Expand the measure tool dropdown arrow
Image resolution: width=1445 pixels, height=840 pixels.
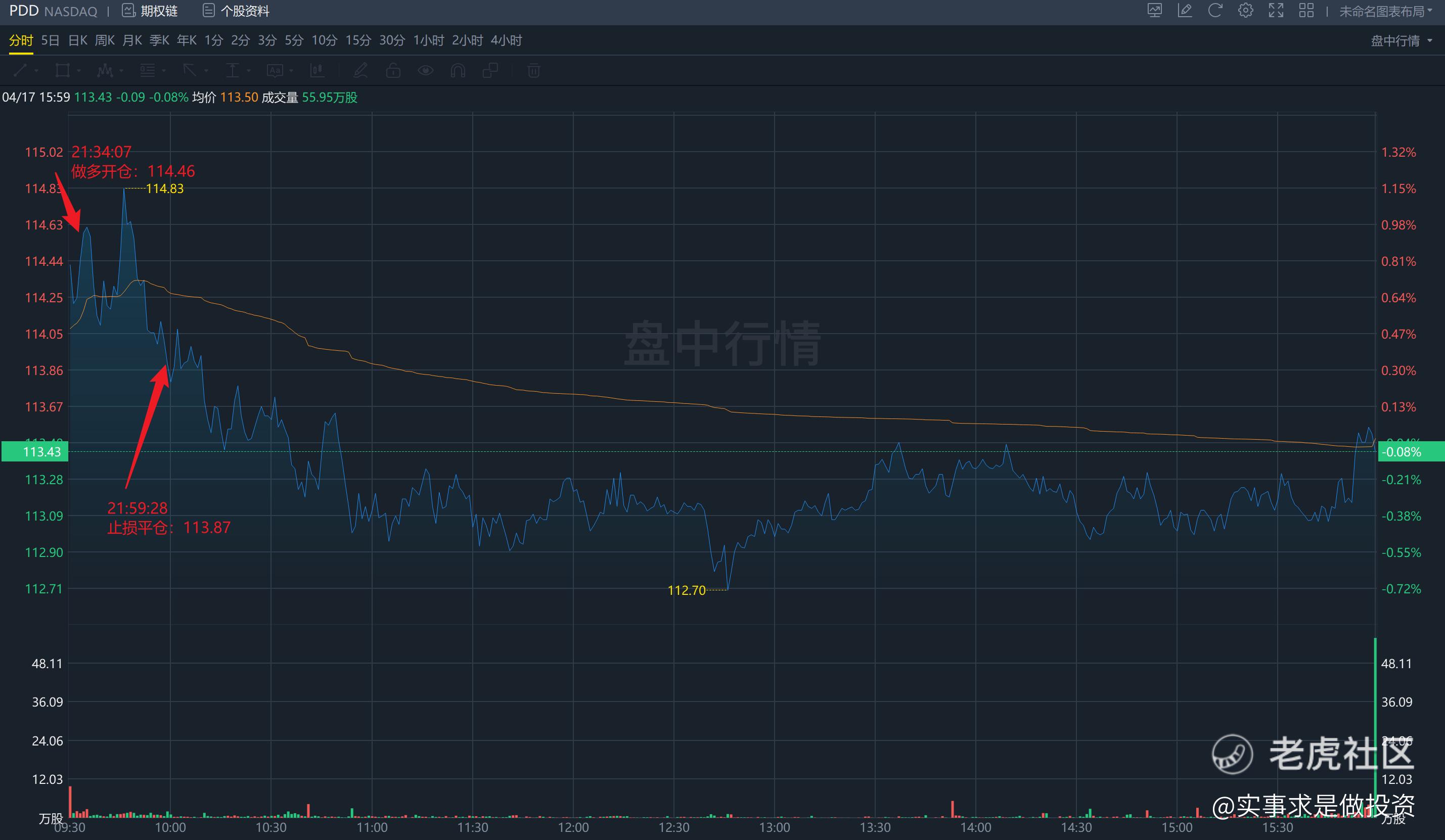(249, 71)
